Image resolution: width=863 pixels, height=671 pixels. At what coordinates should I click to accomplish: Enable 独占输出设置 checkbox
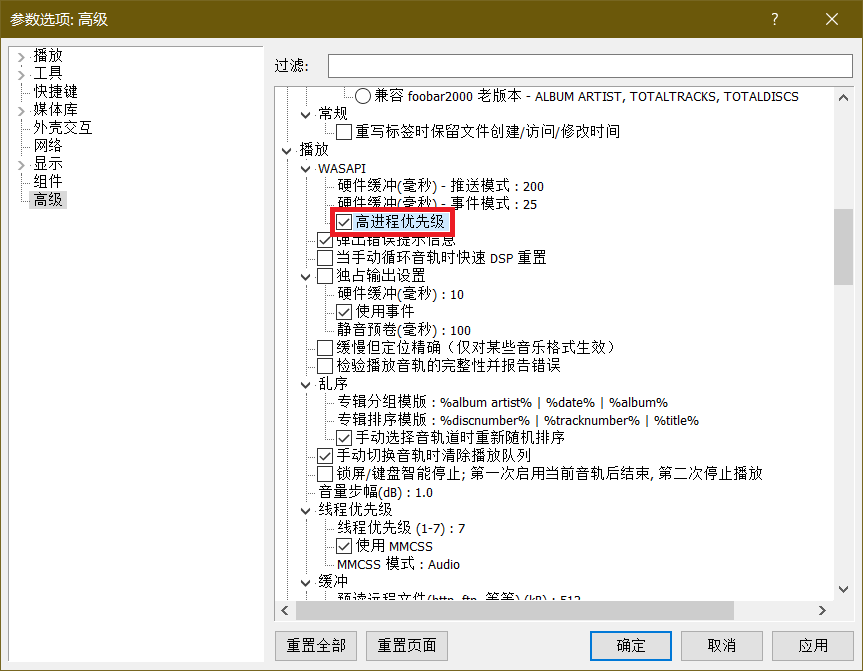point(325,276)
